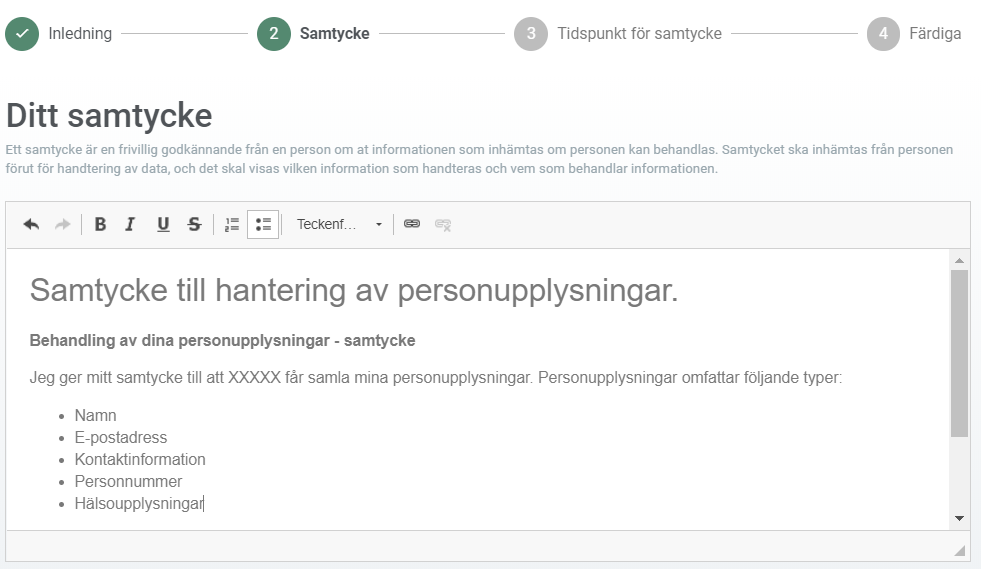Click the editor resize handle corner

tap(960, 550)
